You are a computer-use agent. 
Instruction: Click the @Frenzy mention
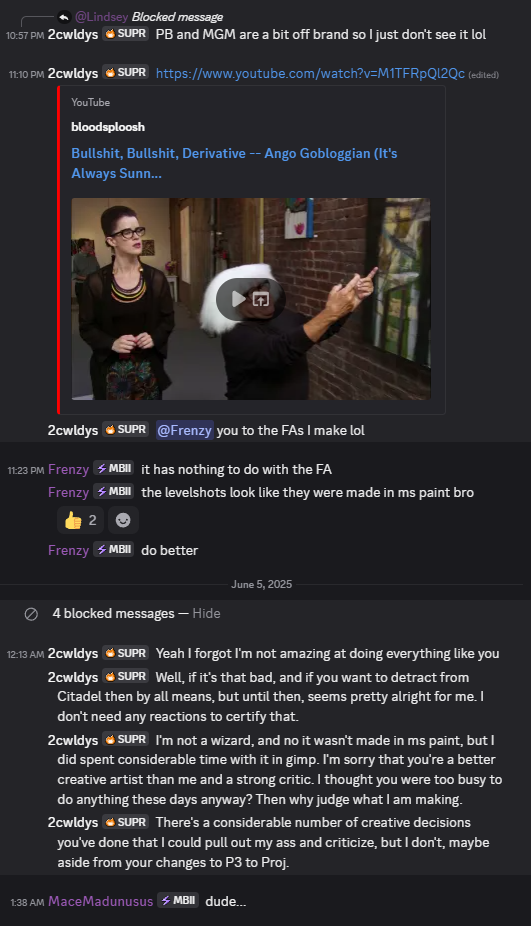click(184, 431)
